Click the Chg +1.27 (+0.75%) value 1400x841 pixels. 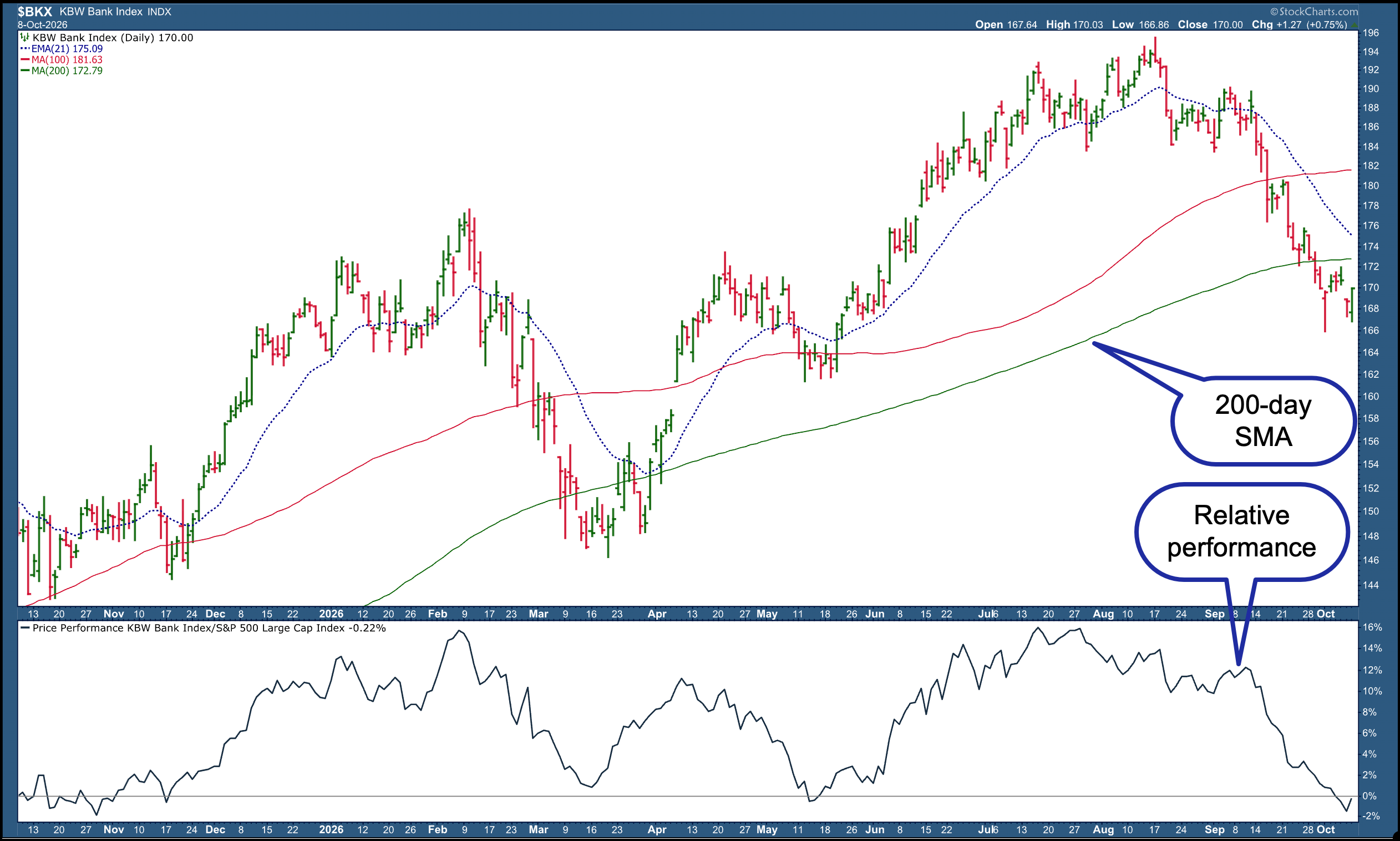[x=1299, y=24]
